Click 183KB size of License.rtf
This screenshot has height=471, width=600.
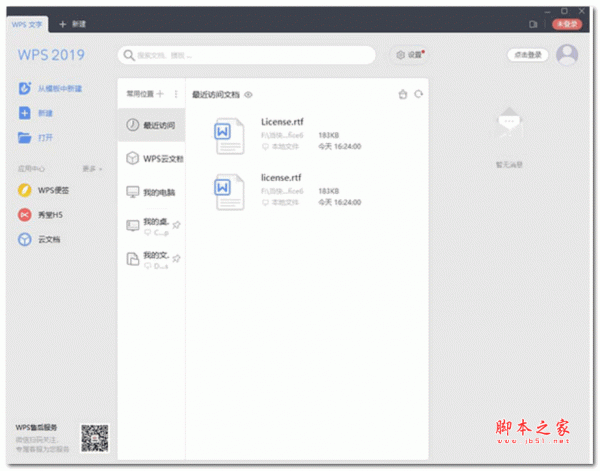[x=329, y=135]
